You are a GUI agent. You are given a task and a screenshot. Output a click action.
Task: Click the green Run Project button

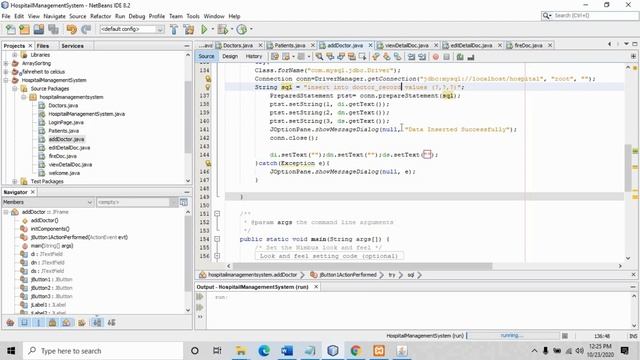pyautogui.click(x=204, y=29)
